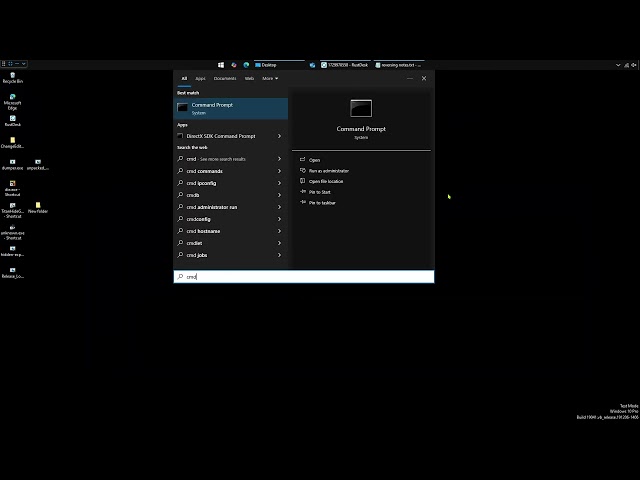Switch to the Desktop taskbar window
640x480 pixels.
coord(279,65)
